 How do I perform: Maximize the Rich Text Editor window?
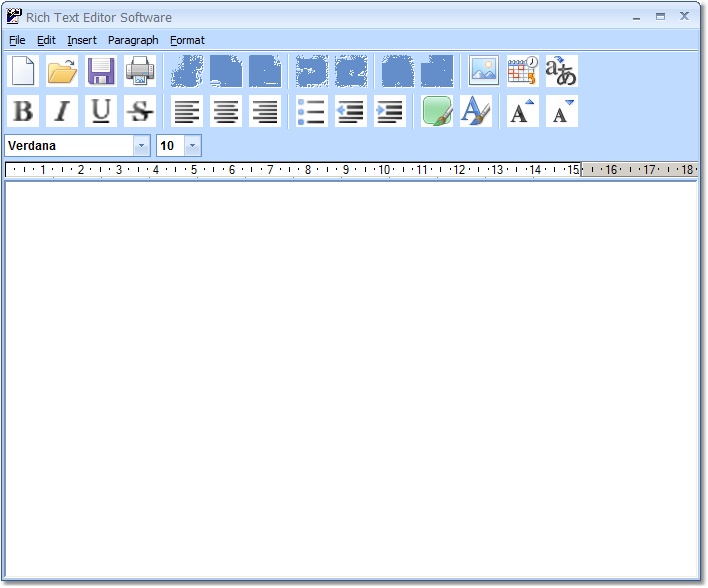660,17
